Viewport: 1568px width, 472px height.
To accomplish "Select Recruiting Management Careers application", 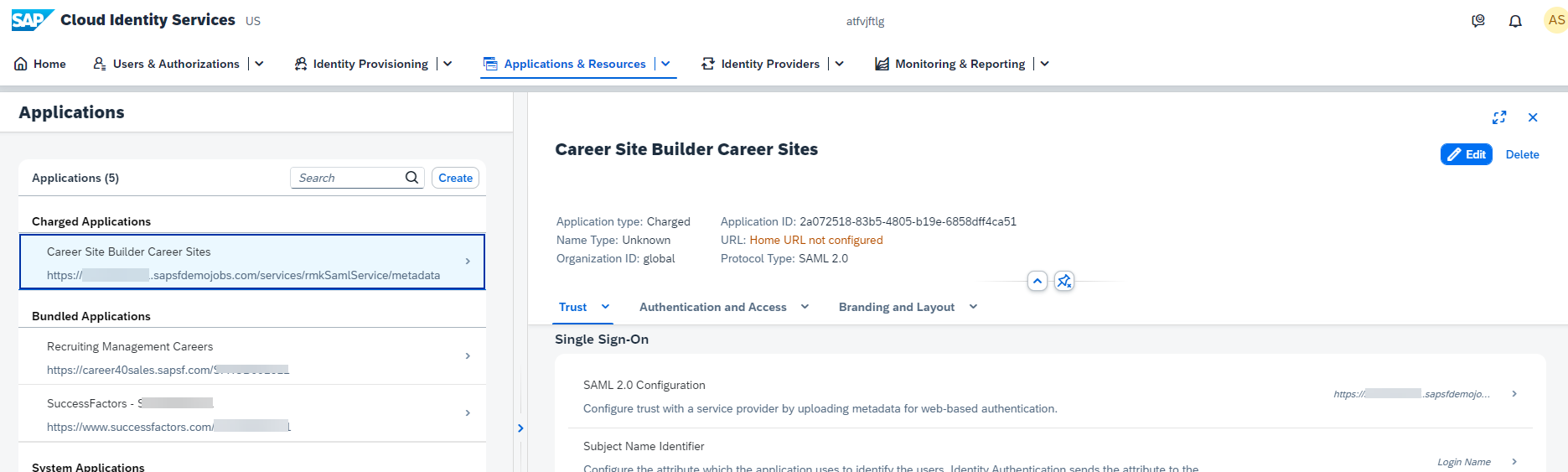I will [x=252, y=356].
